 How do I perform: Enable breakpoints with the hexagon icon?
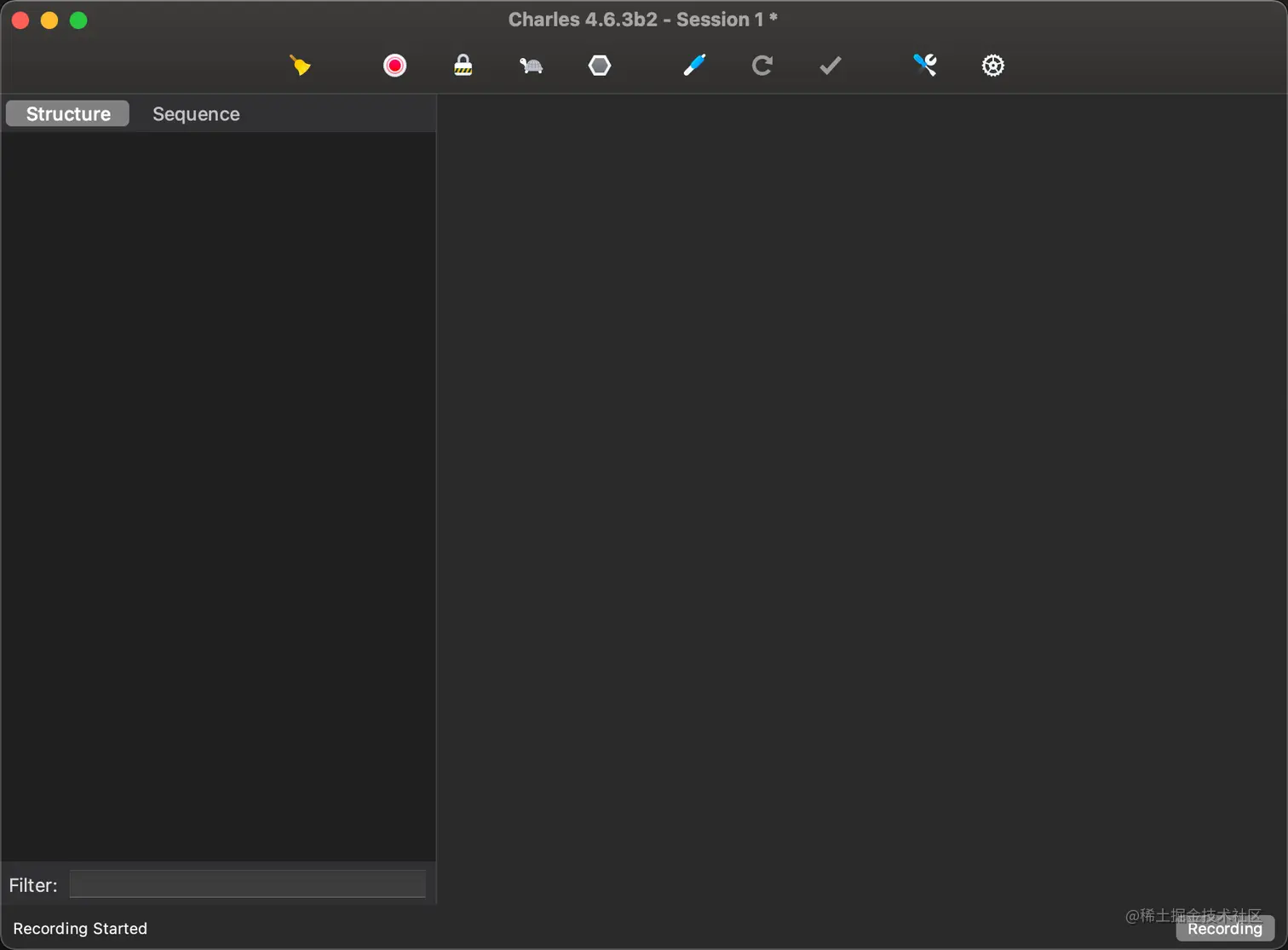(600, 66)
